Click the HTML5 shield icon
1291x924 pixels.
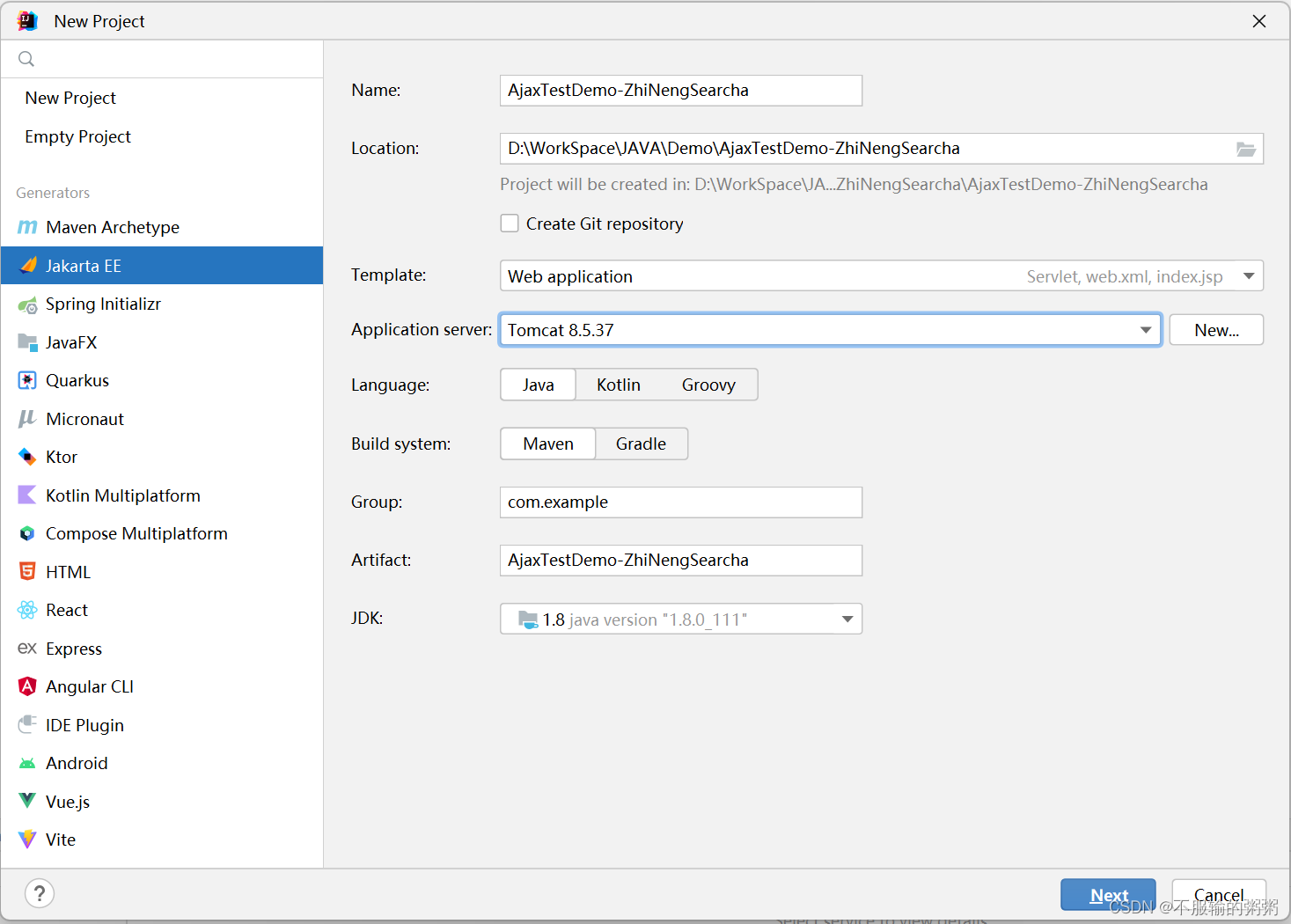click(27, 572)
